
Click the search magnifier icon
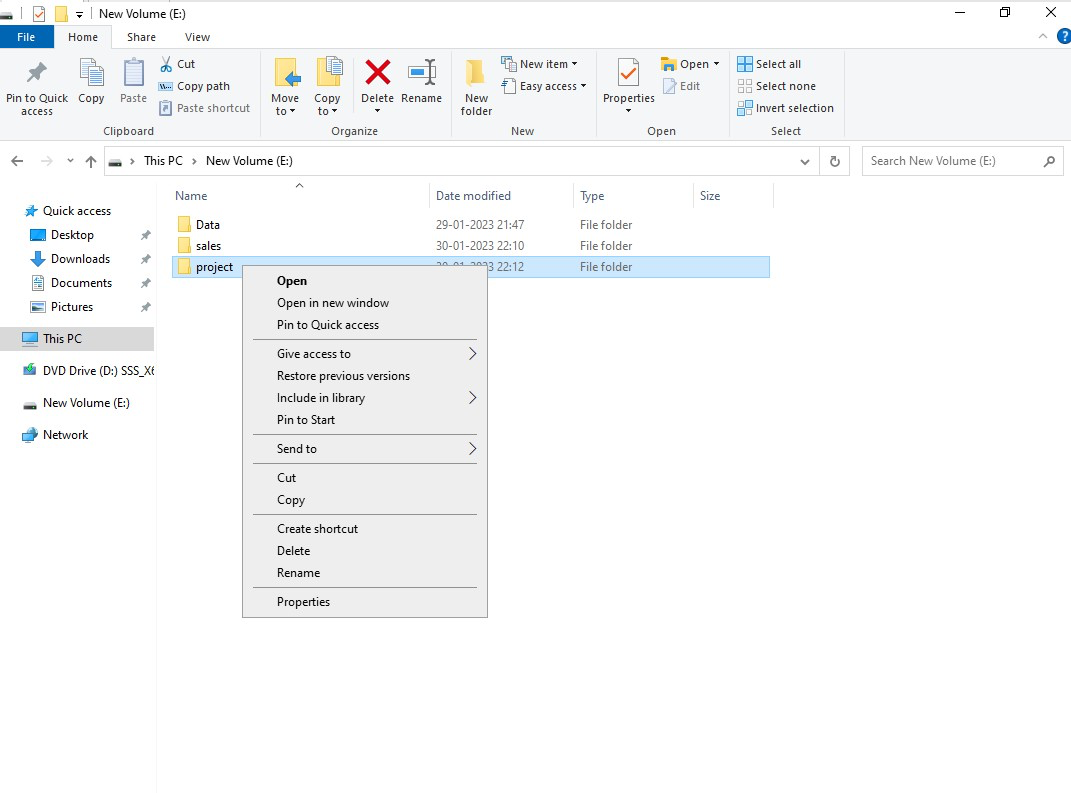[x=1049, y=161]
